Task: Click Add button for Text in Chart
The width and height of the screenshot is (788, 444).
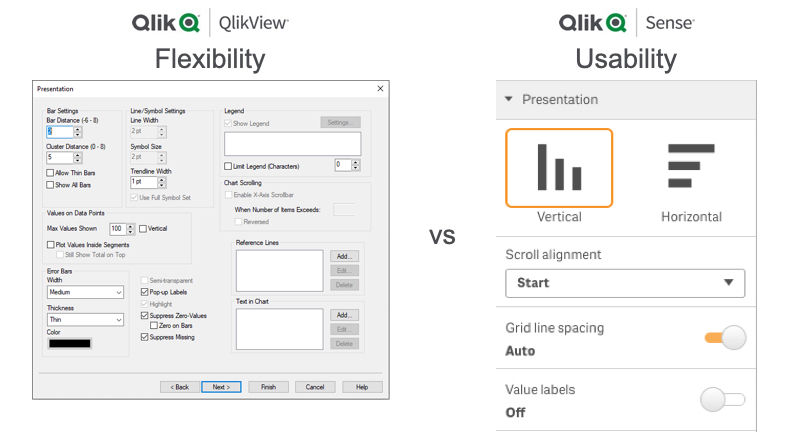Action: tap(344, 315)
